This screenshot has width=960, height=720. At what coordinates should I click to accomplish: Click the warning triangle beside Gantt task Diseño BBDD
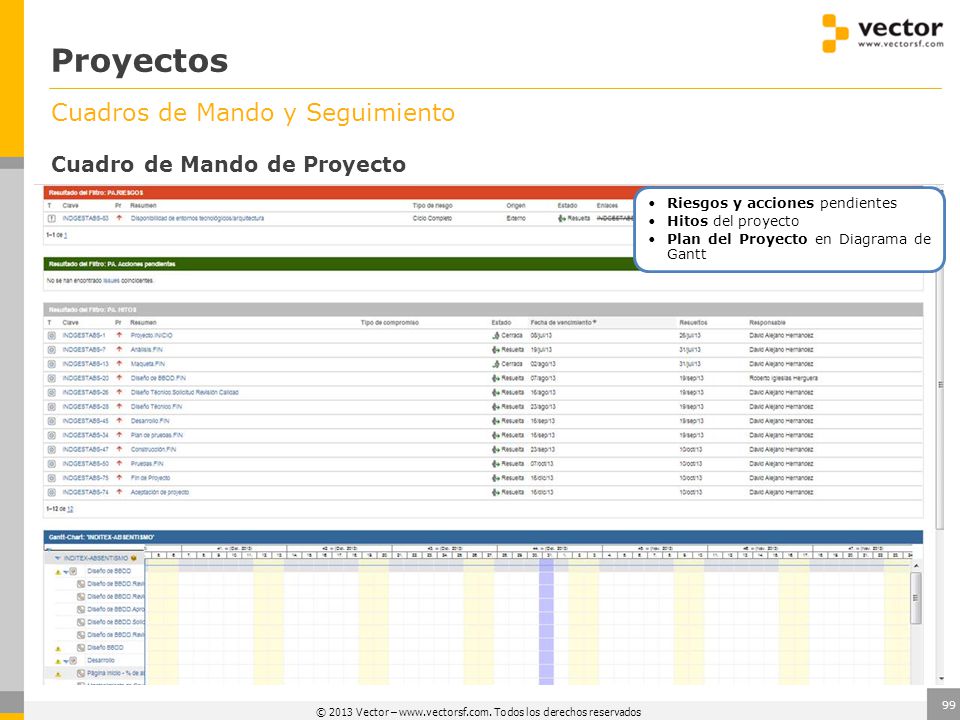point(58,648)
